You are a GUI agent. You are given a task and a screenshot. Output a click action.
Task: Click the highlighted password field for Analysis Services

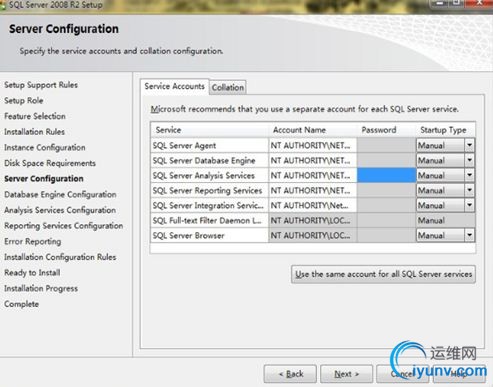coord(386,175)
